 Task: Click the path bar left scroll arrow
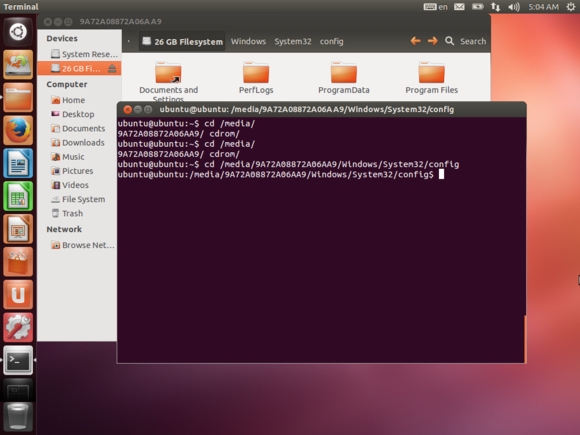click(x=129, y=41)
